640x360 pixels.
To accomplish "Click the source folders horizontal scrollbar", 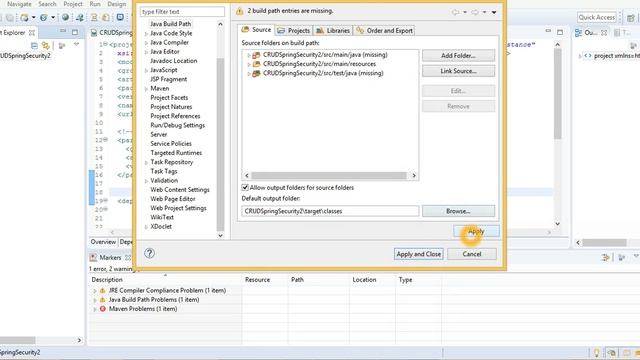I will pyautogui.click(x=330, y=176).
